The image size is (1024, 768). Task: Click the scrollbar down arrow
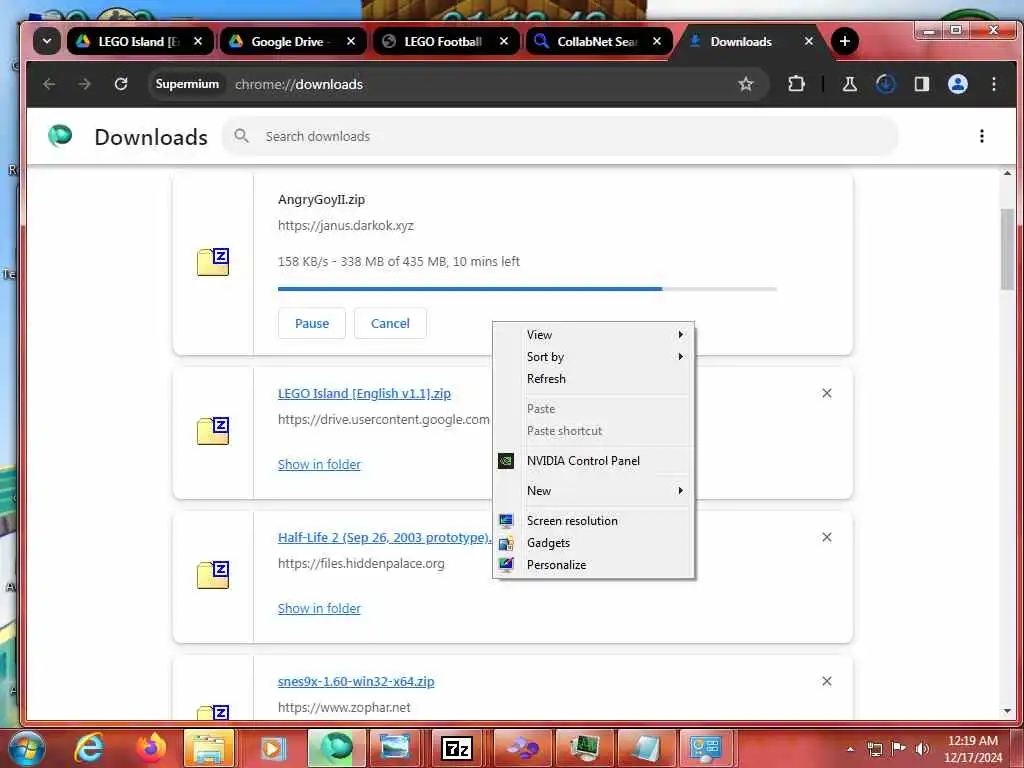point(1007,711)
